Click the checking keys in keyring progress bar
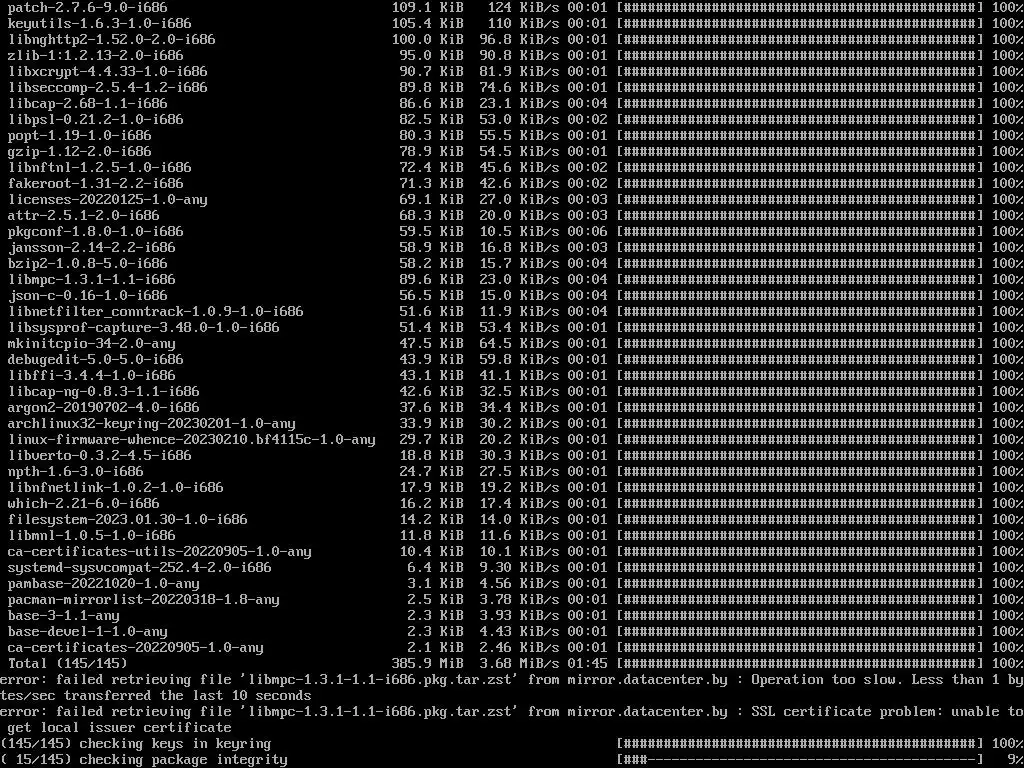The width and height of the screenshot is (1024, 768). click(800, 743)
